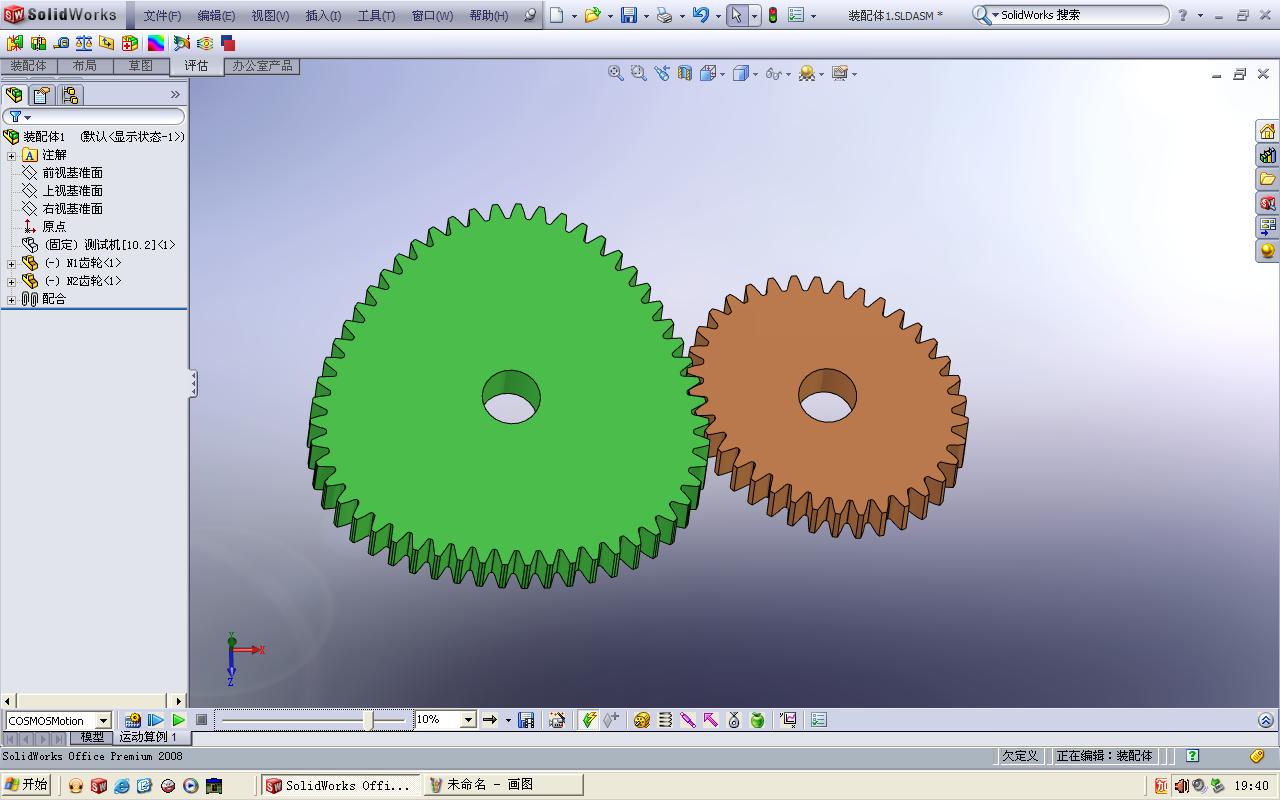
Task: Switch to the 布局 tab
Action: [x=85, y=66]
